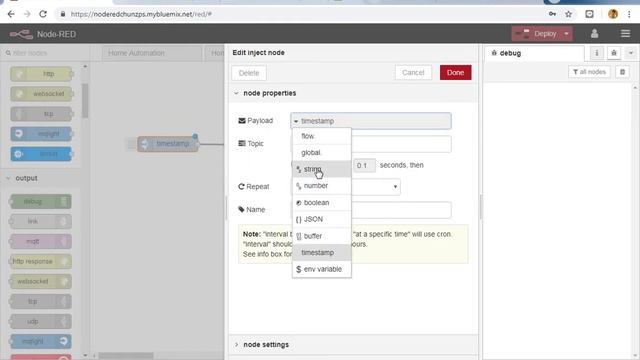Open the Node-RED hamburger menu
This screenshot has height=360, width=640.
click(x=625, y=34)
